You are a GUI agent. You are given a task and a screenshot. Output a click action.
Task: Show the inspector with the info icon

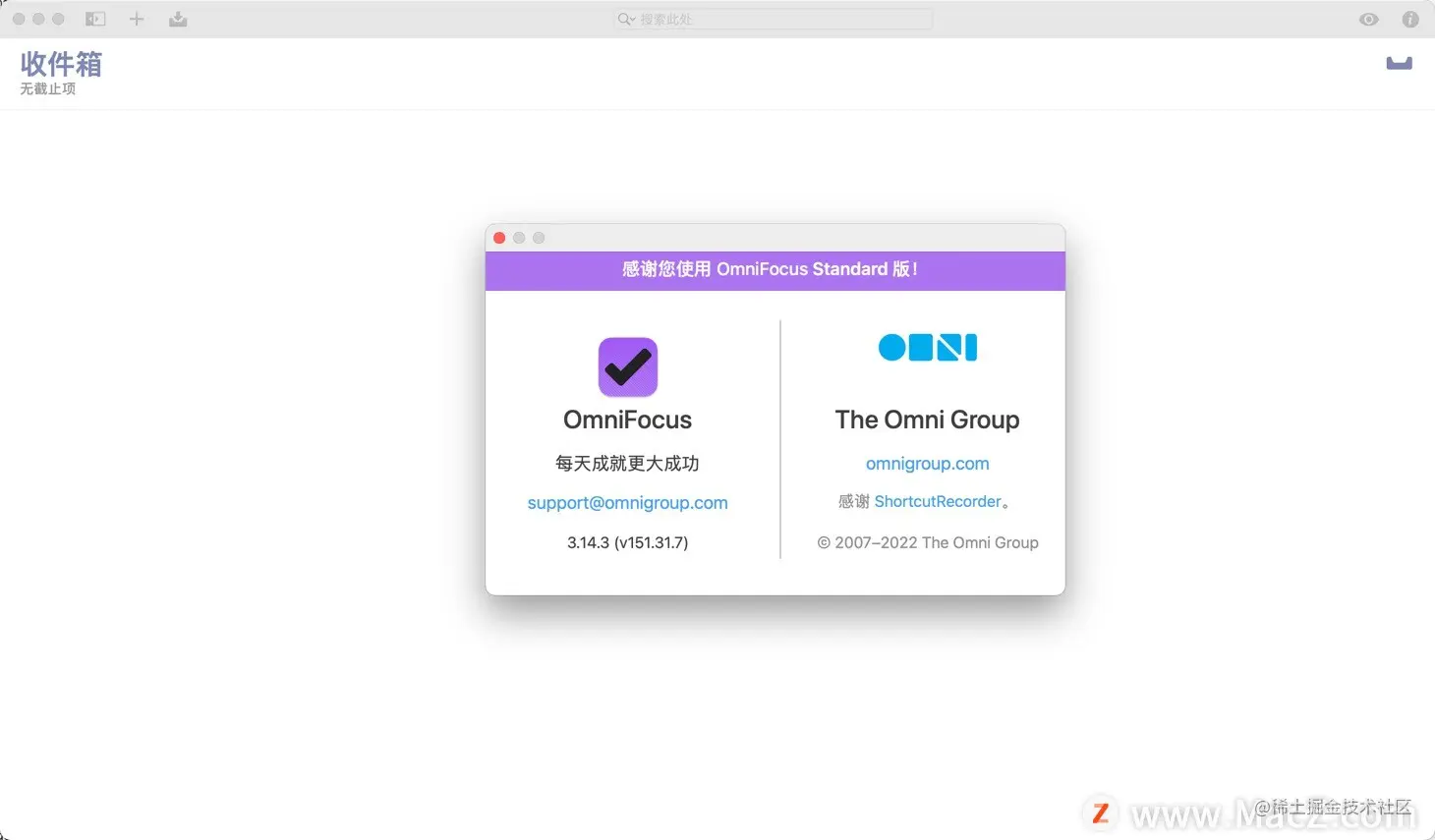pos(1410,19)
